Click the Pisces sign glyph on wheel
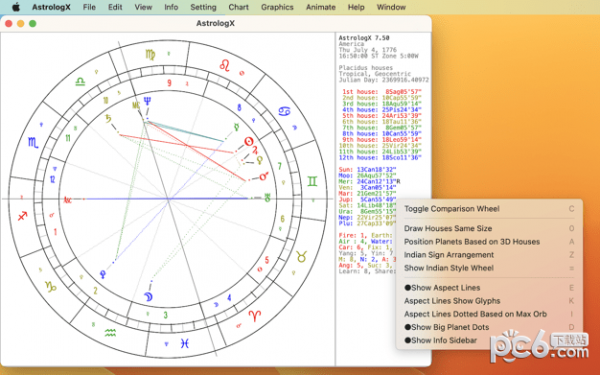 [x=185, y=344]
